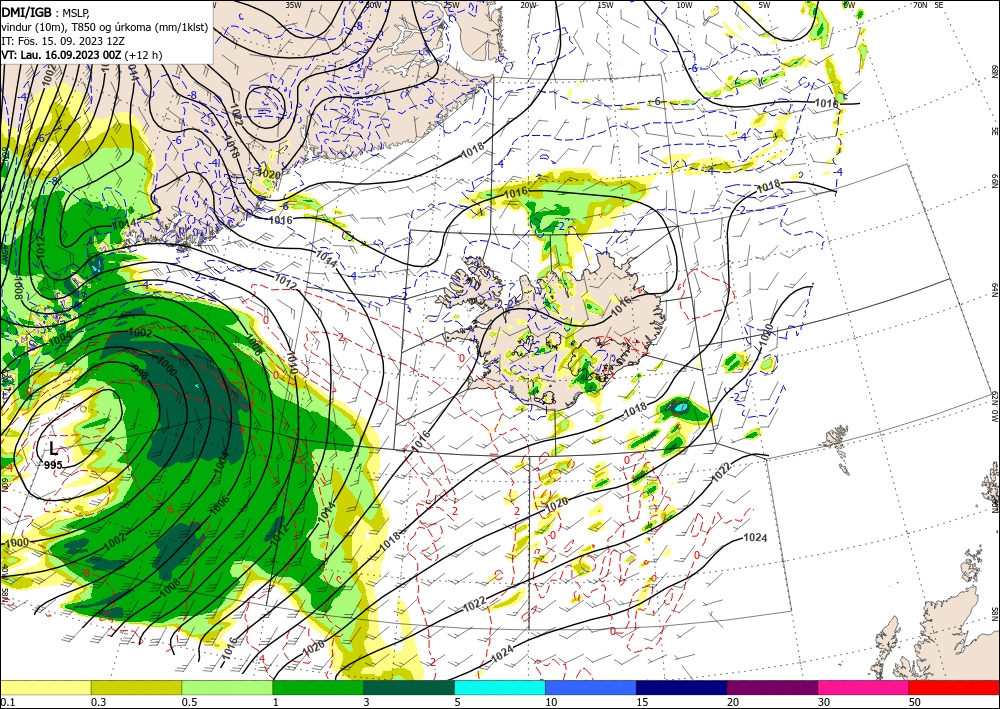Click the '998' isobar label
Image resolution: width=1000 pixels, height=709 pixels.
point(140,373)
